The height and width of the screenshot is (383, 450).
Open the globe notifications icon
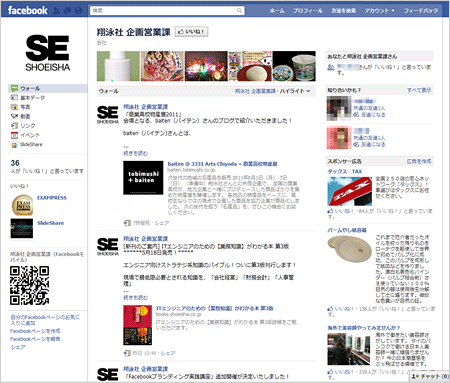pyautogui.click(x=79, y=11)
